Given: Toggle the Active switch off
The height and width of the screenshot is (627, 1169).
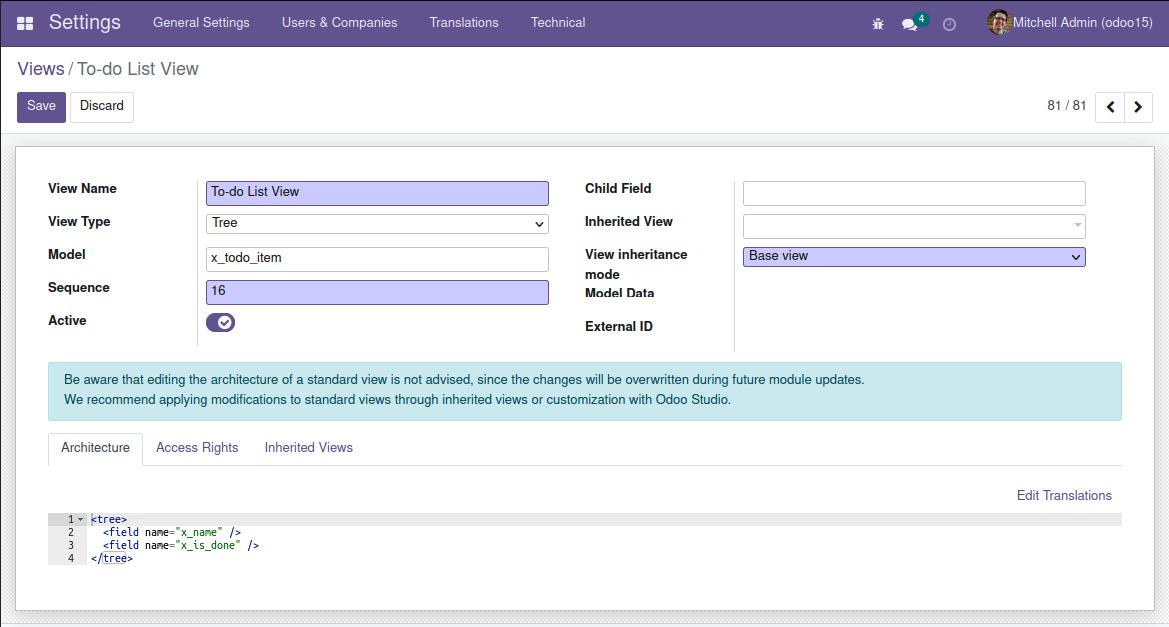Looking at the screenshot, I should [x=221, y=322].
